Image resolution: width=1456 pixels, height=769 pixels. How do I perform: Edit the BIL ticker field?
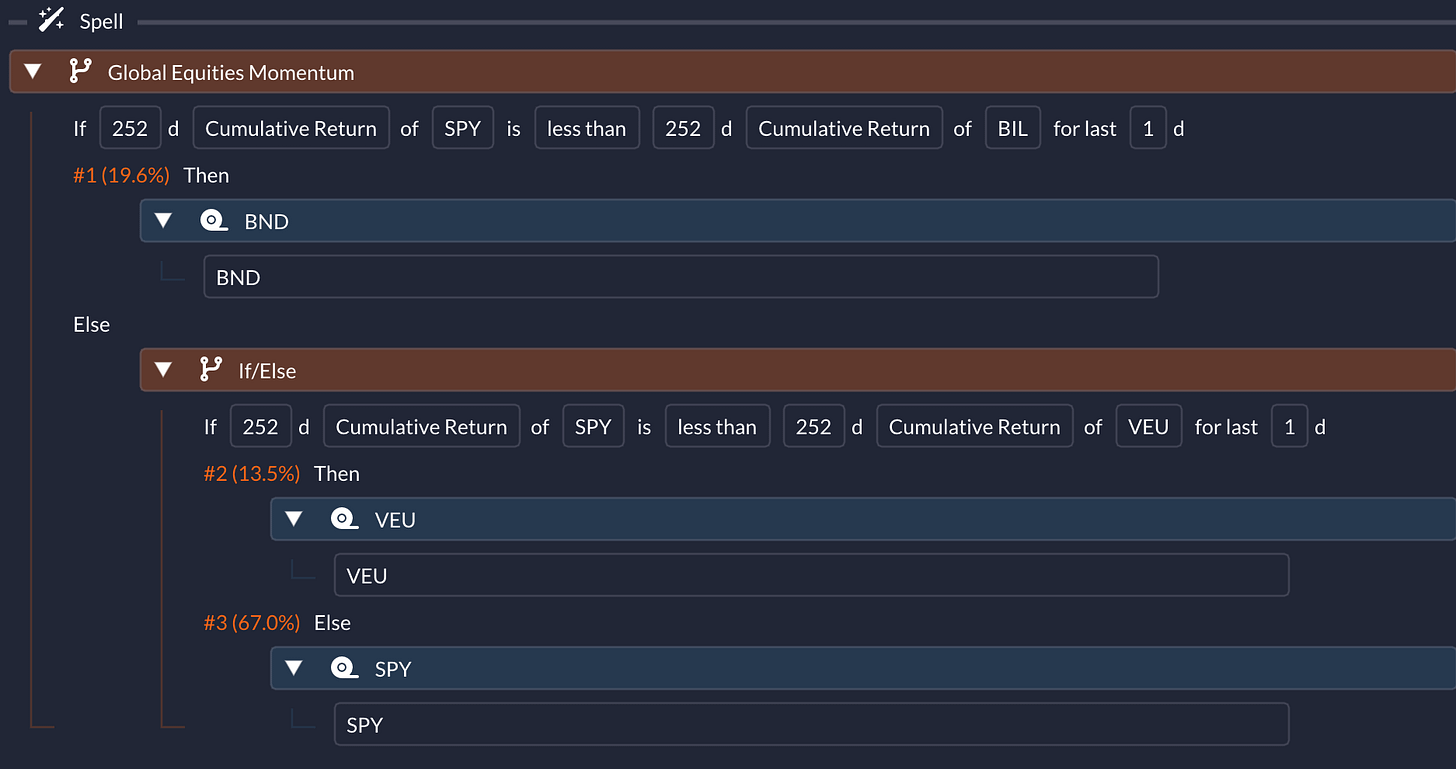pos(1013,128)
